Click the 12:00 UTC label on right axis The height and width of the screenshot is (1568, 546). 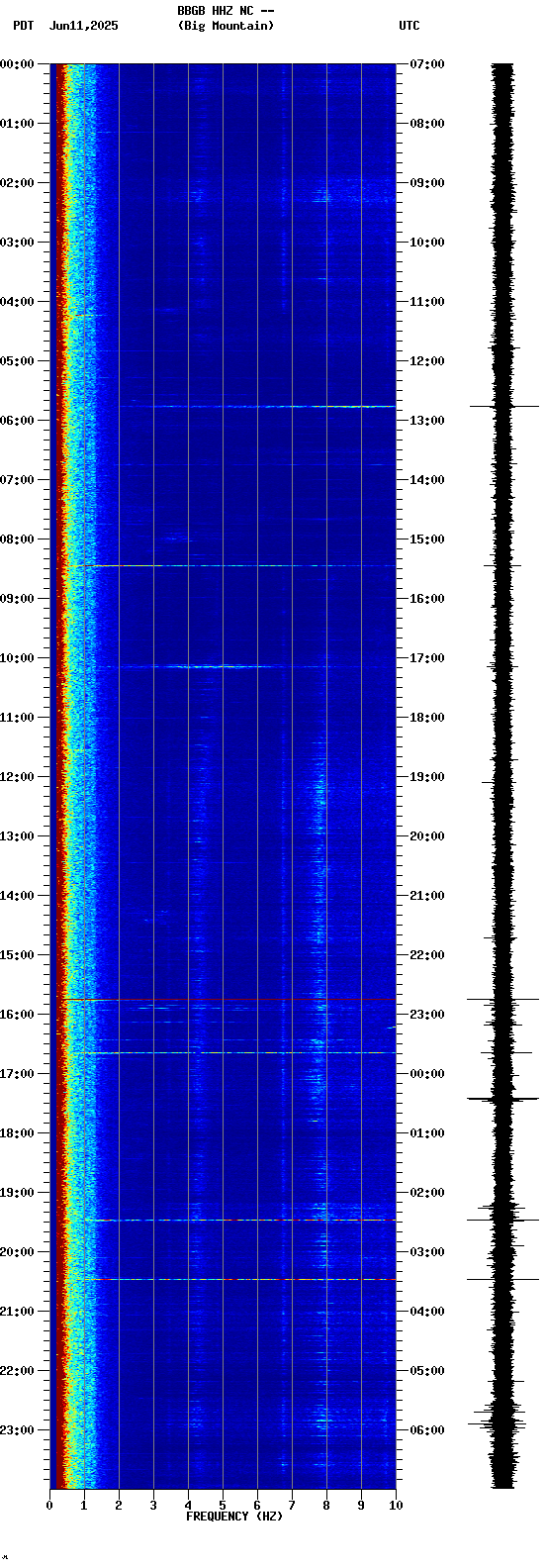coord(427,361)
